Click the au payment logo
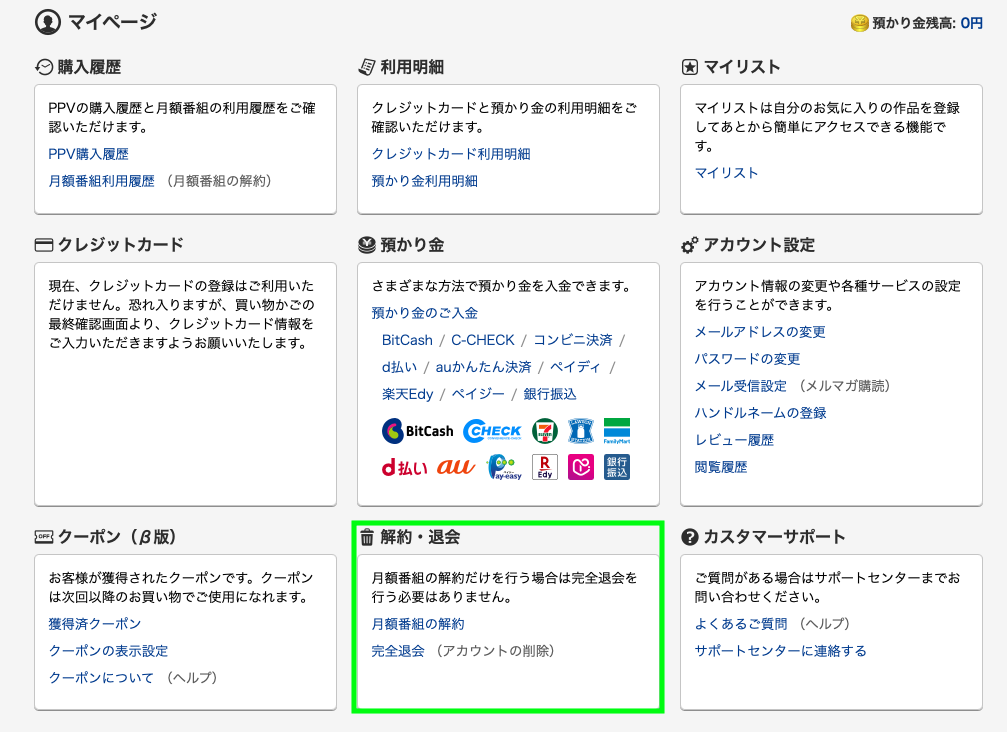 click(x=455, y=467)
